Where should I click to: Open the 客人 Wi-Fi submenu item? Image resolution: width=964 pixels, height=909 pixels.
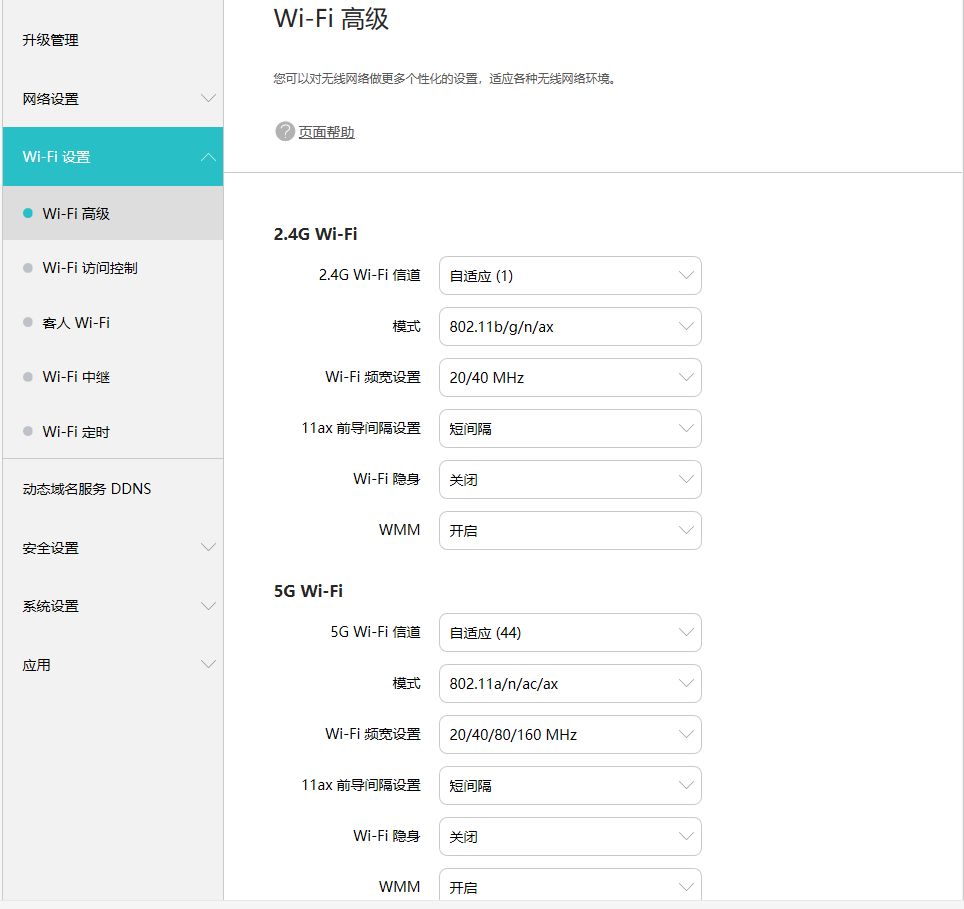(x=76, y=323)
